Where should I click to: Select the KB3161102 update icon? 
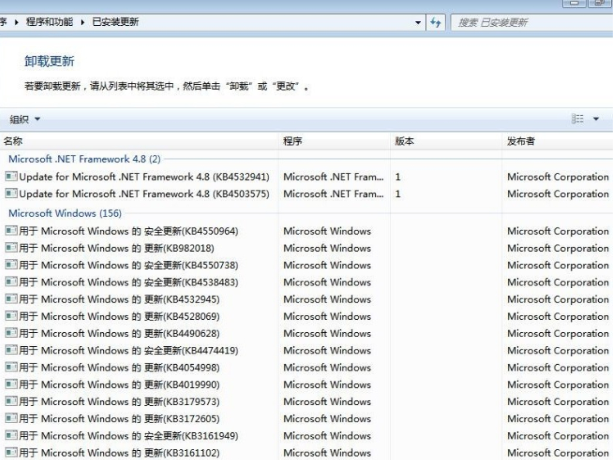click(11, 453)
